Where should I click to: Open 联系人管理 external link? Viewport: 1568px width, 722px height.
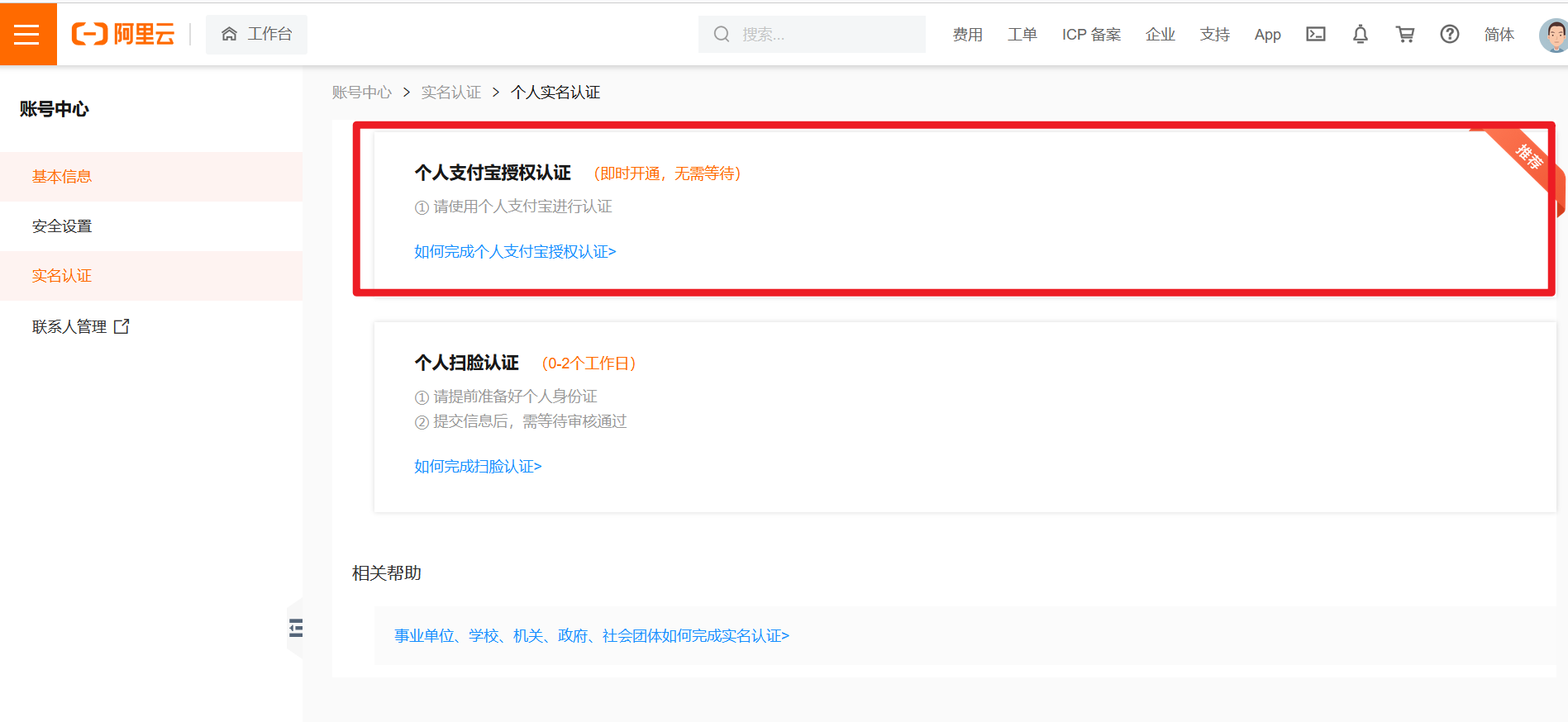(80, 326)
